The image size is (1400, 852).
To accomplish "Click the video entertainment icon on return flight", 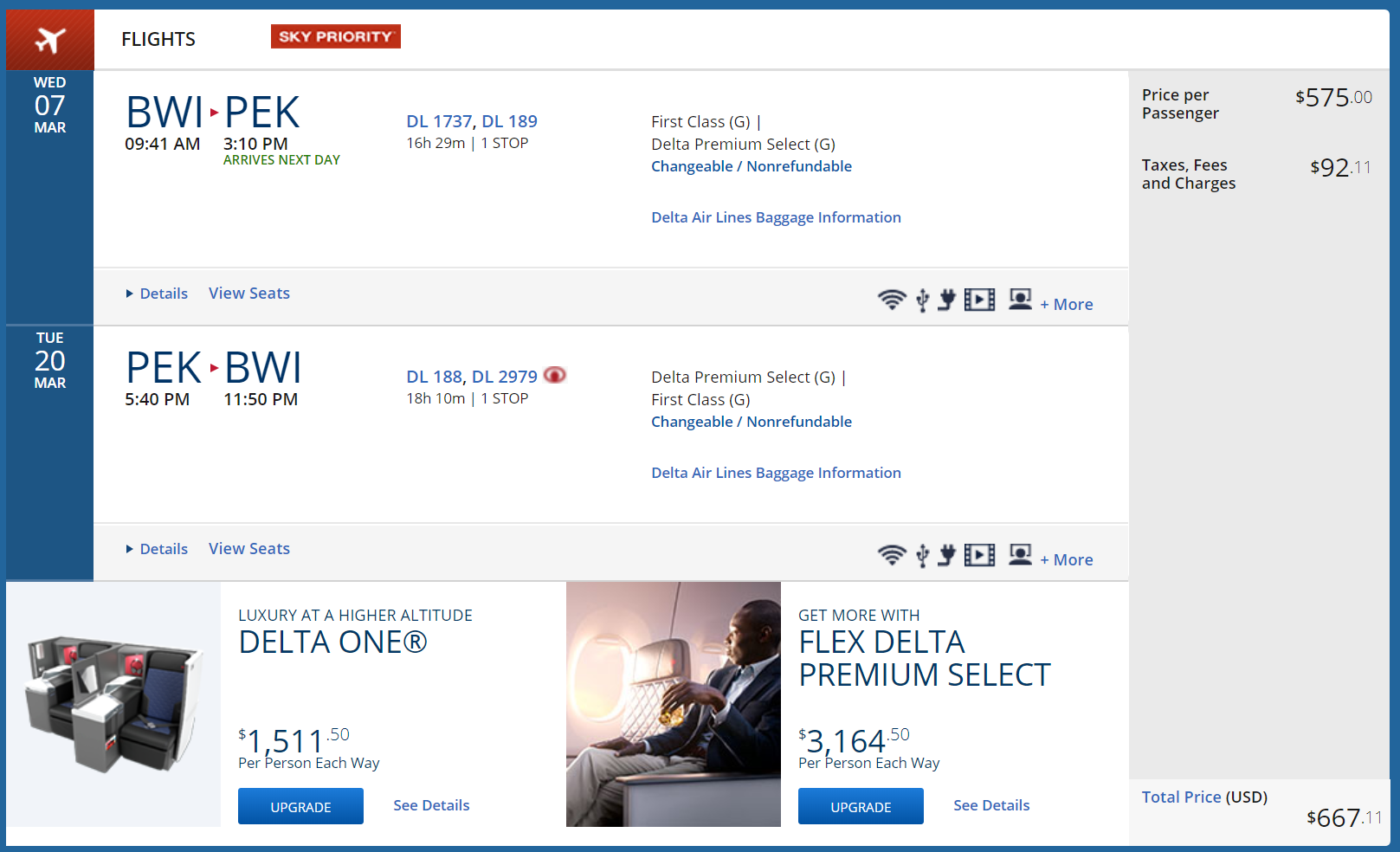I will click(979, 555).
